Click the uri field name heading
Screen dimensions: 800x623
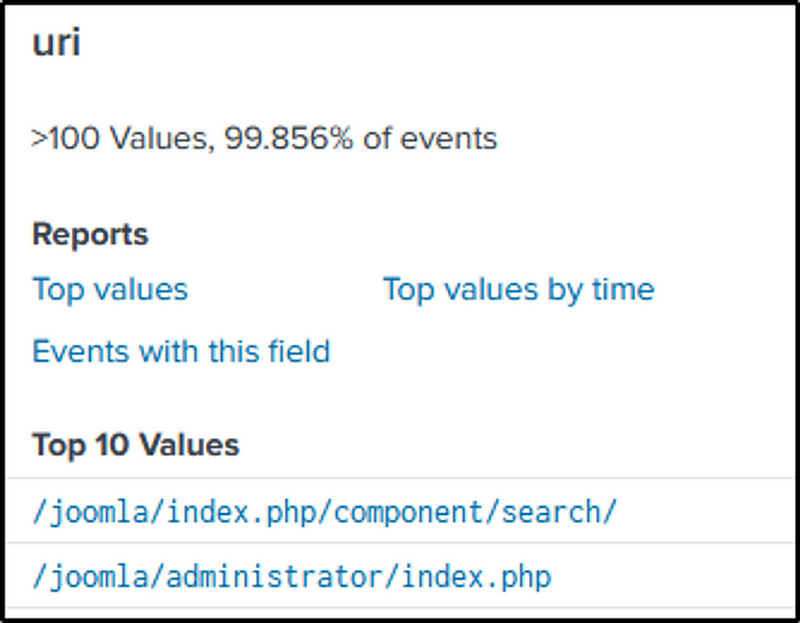[x=56, y=45]
